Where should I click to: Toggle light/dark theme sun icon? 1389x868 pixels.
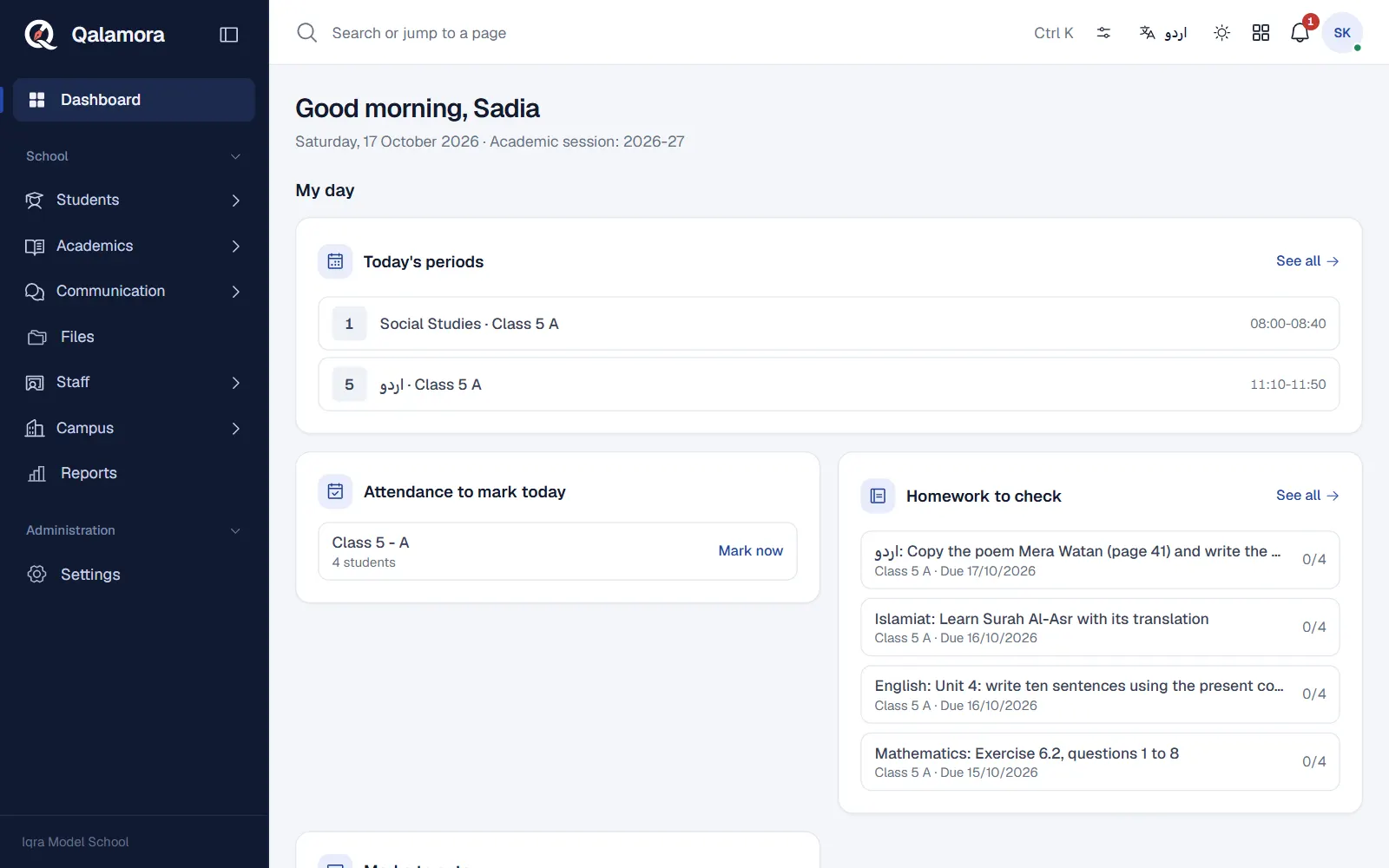pyautogui.click(x=1221, y=33)
